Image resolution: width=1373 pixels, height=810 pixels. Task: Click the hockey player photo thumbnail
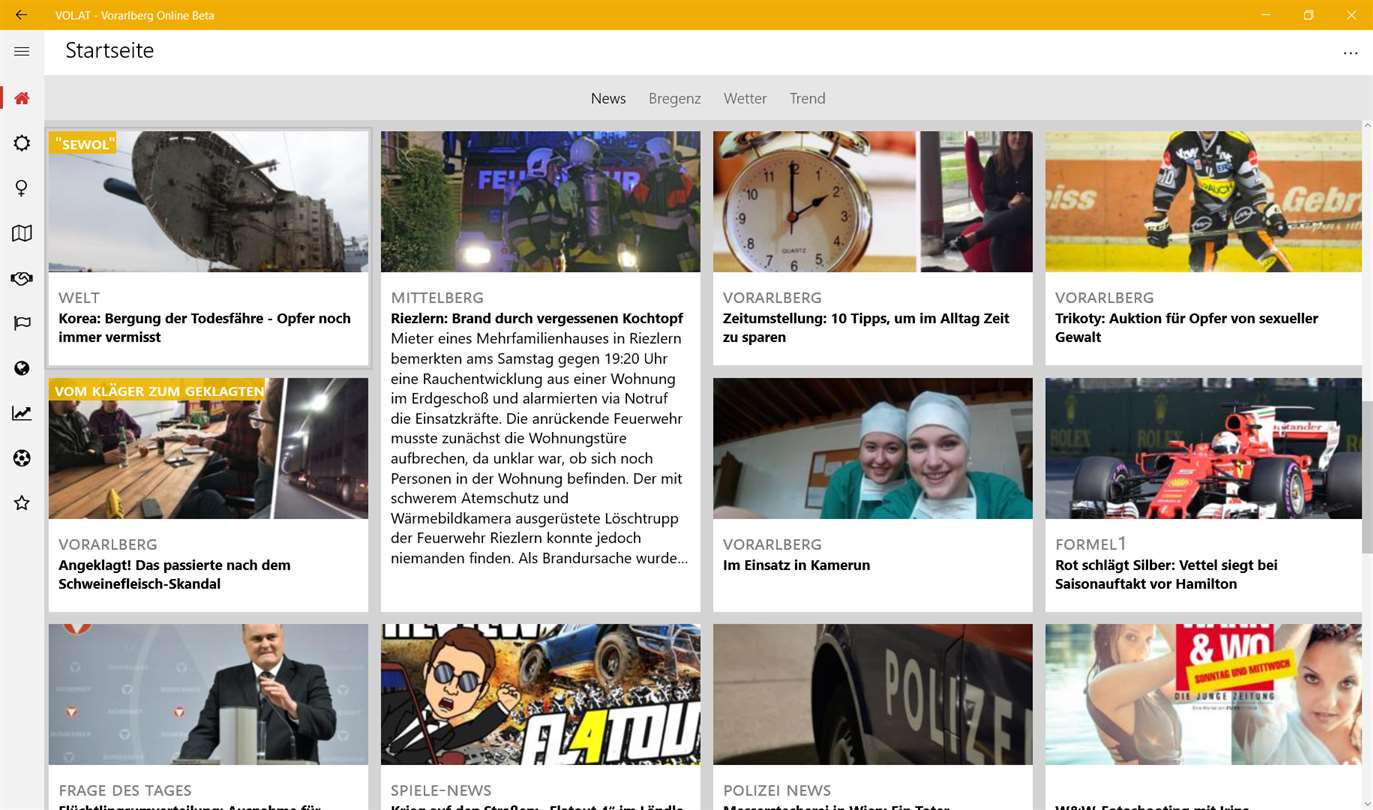pos(1203,202)
